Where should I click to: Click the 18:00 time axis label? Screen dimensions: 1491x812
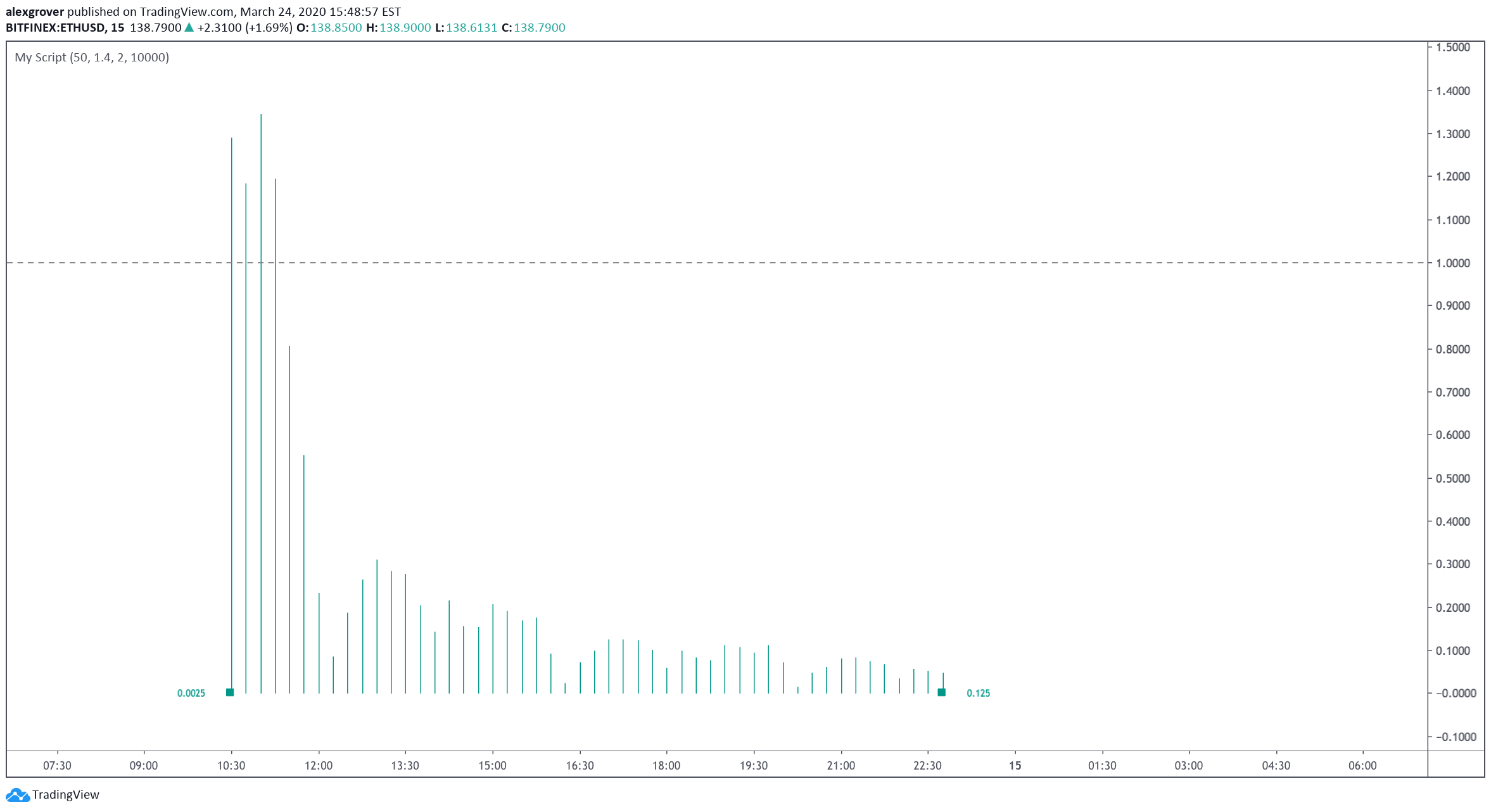click(x=666, y=766)
